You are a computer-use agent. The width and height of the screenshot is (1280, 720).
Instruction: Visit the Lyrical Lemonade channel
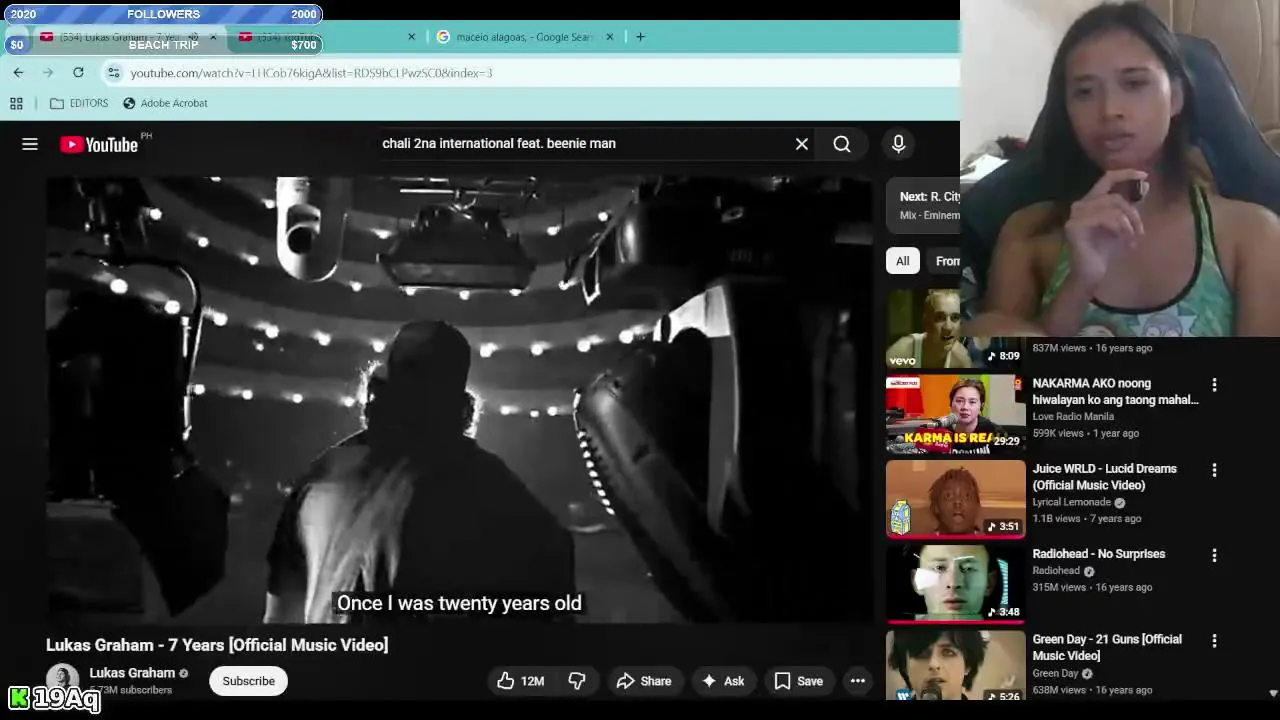pyautogui.click(x=1071, y=502)
